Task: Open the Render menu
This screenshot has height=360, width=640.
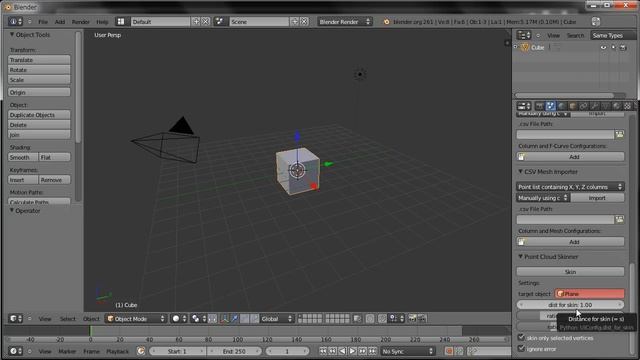Action: click(80, 22)
